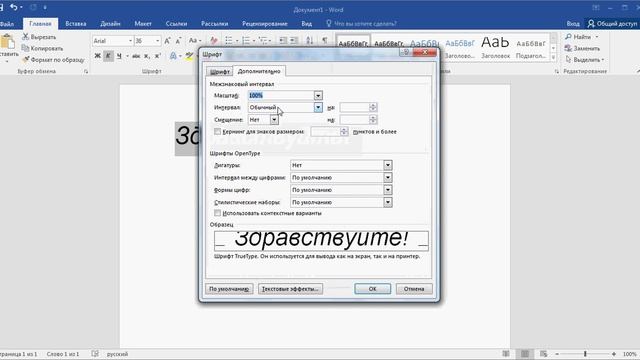640x360 pixels.
Task: Apply subscript x₂ formatting
Action: click(x=147, y=56)
